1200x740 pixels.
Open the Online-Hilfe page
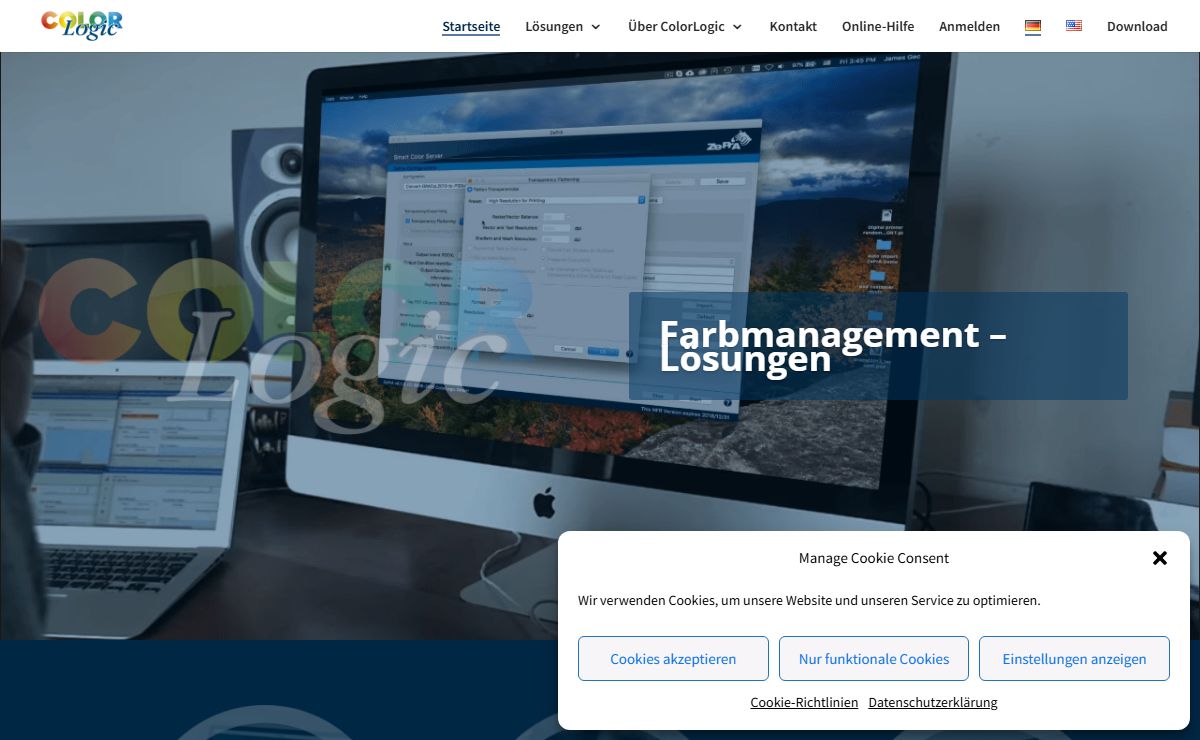coord(878,27)
